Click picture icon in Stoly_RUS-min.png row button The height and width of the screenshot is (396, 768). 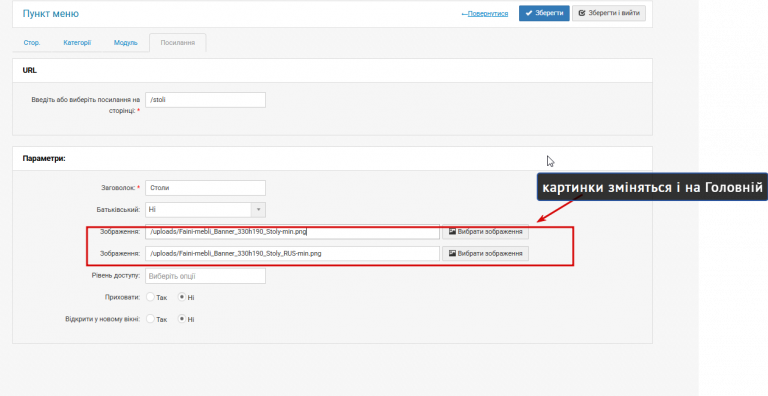(x=452, y=253)
